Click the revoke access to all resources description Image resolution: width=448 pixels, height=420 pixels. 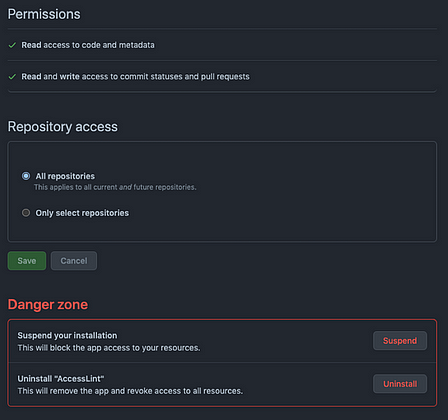click(x=130, y=391)
